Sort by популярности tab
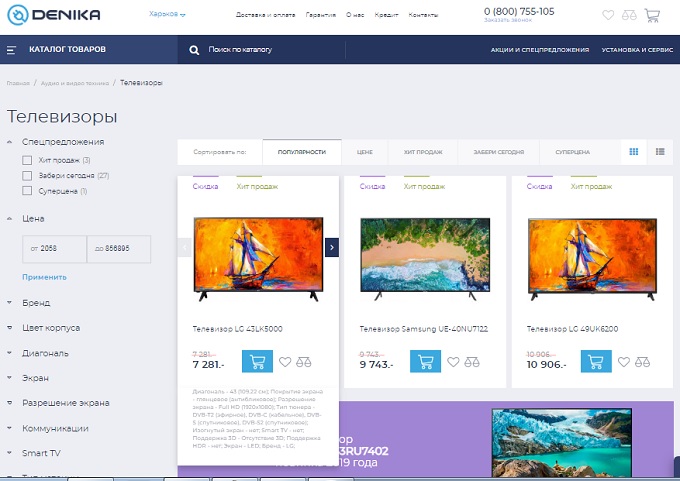The image size is (680, 481). pyautogui.click(x=302, y=152)
